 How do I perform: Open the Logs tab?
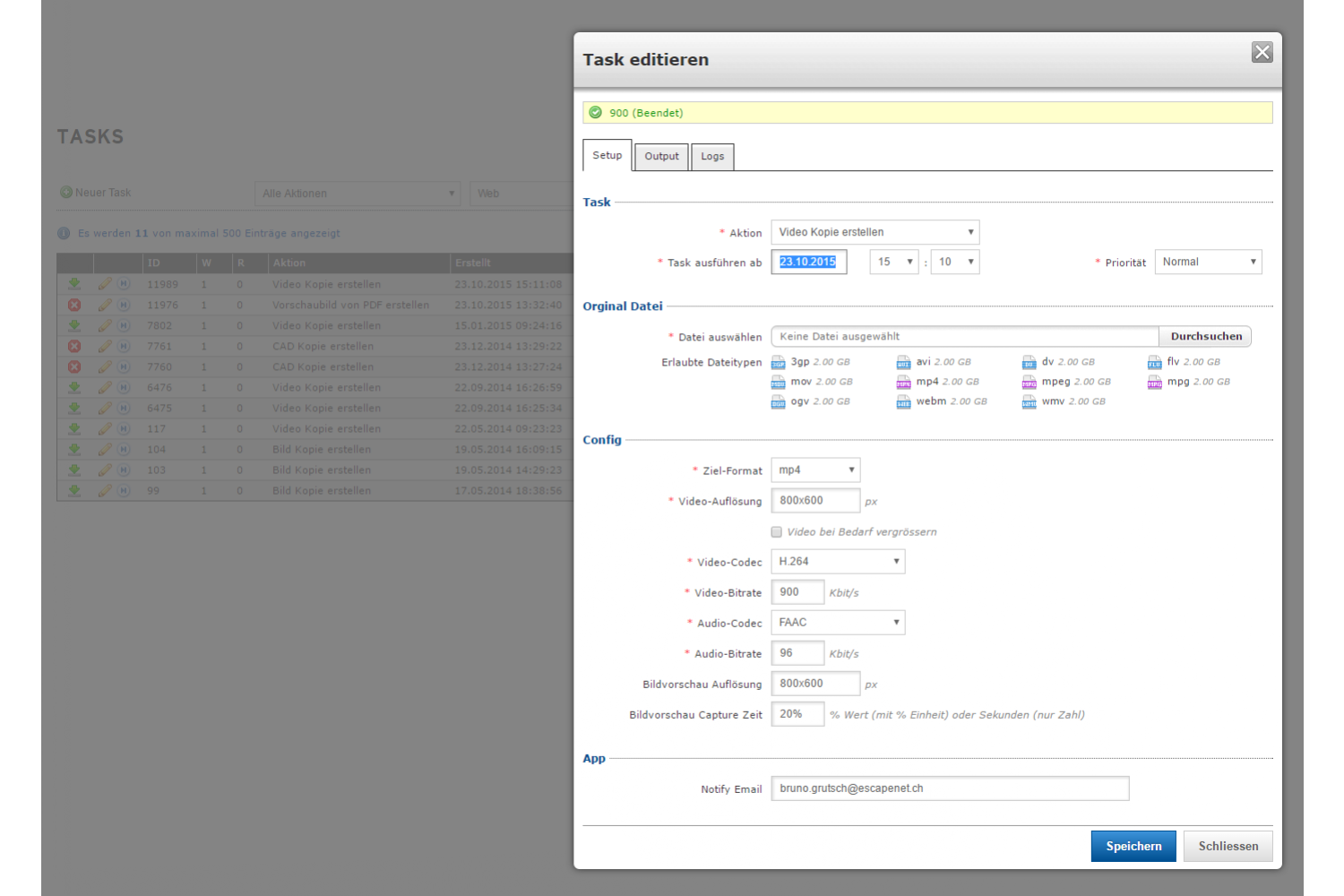coord(712,156)
